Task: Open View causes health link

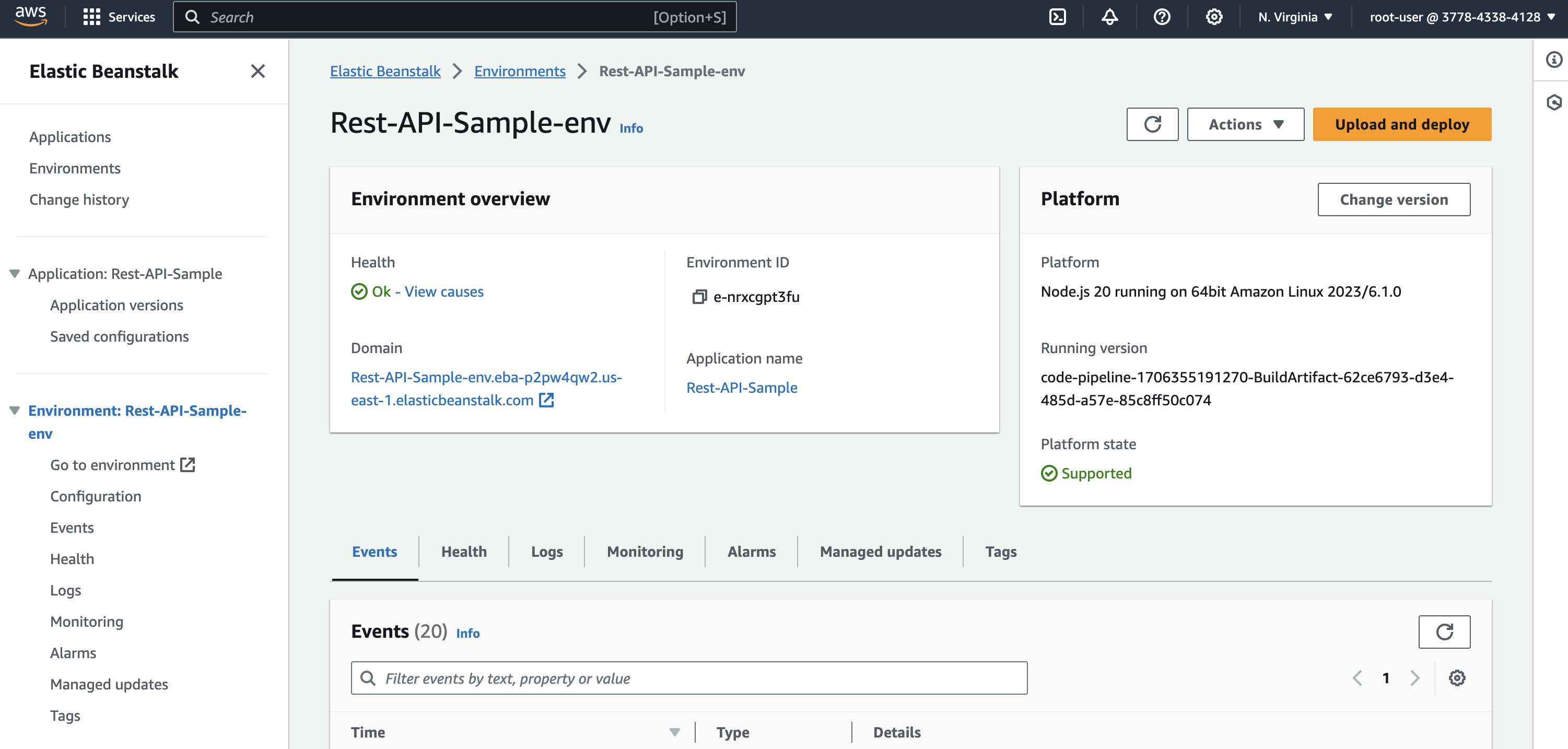Action: pyautogui.click(x=444, y=292)
